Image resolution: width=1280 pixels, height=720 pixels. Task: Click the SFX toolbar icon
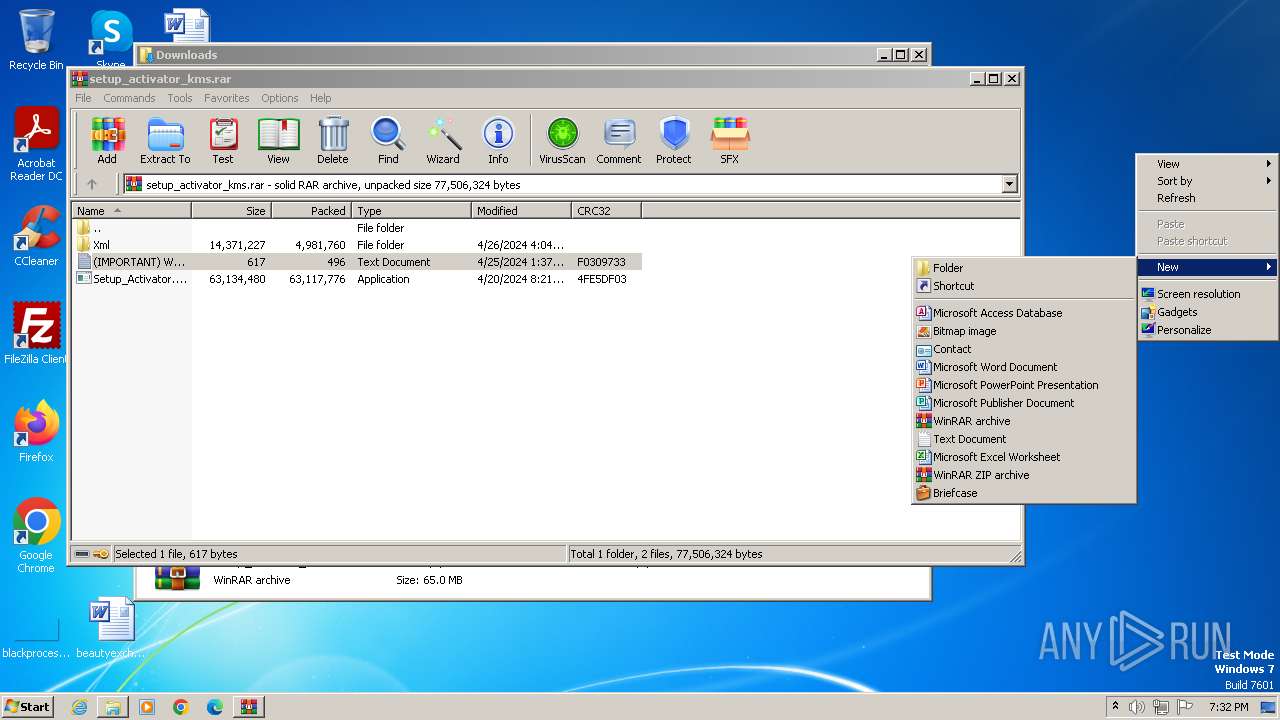coord(730,140)
